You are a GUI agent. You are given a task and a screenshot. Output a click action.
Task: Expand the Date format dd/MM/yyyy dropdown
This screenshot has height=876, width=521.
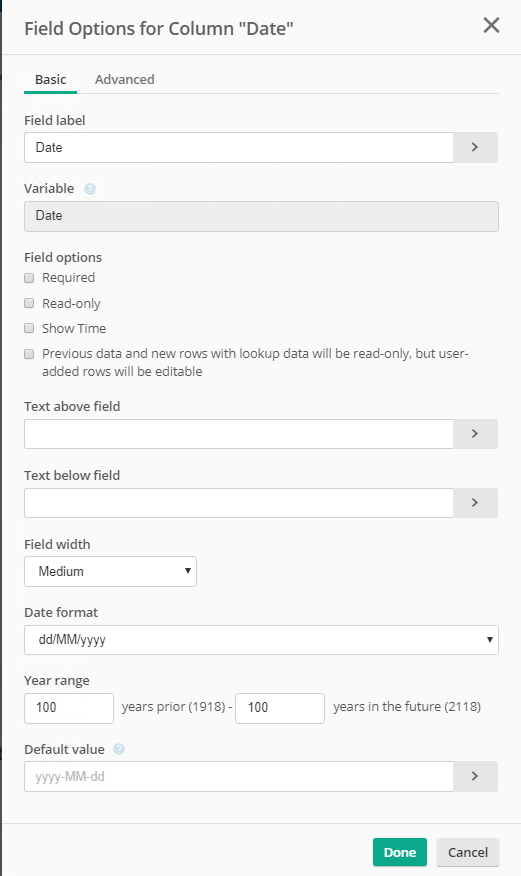(x=261, y=640)
